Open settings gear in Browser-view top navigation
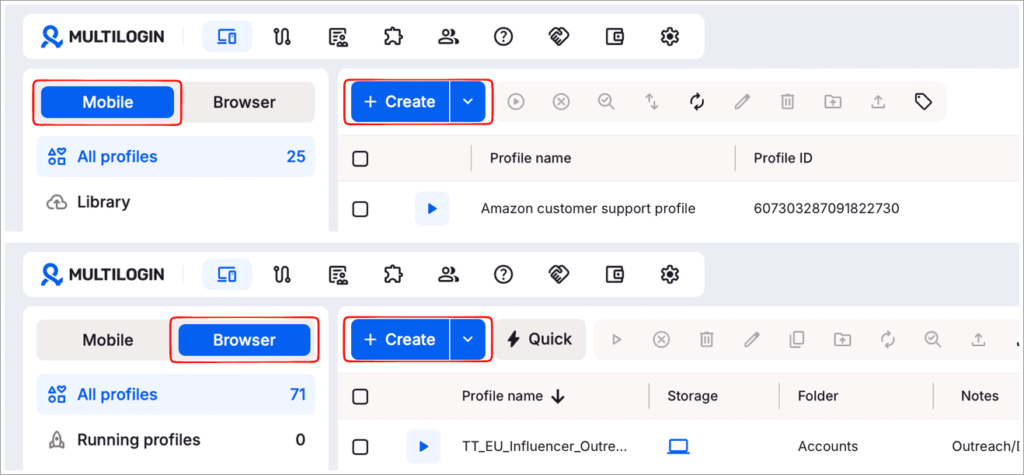 (669, 275)
